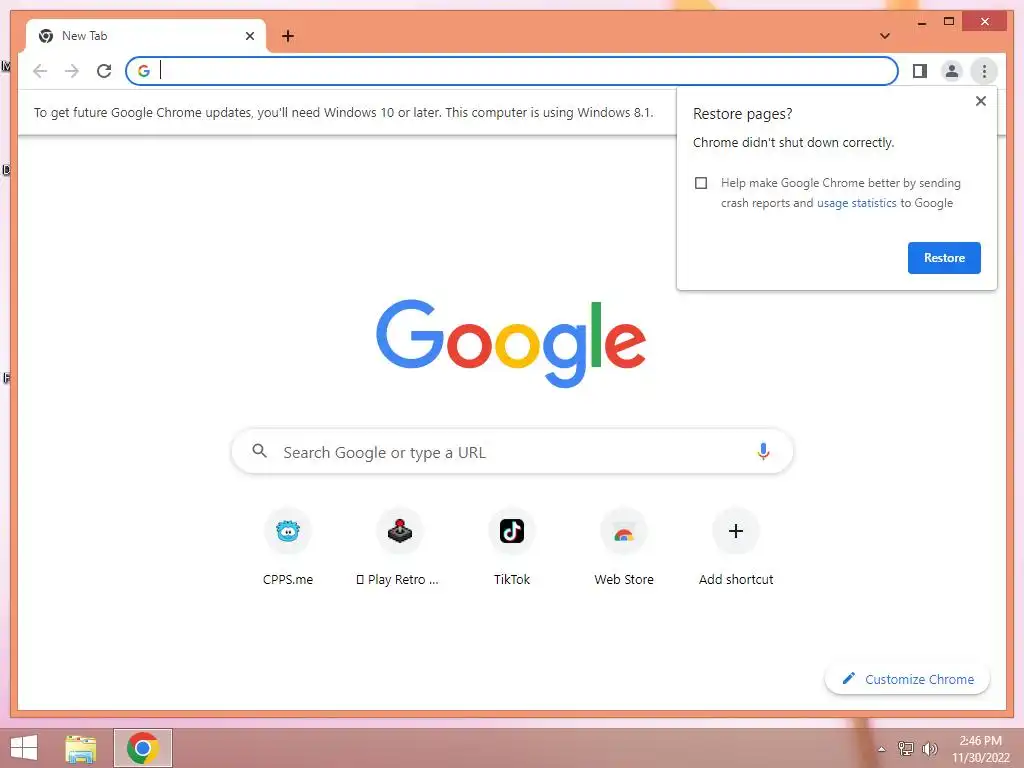Click the taskbar clock 2:46 PM

980,741
